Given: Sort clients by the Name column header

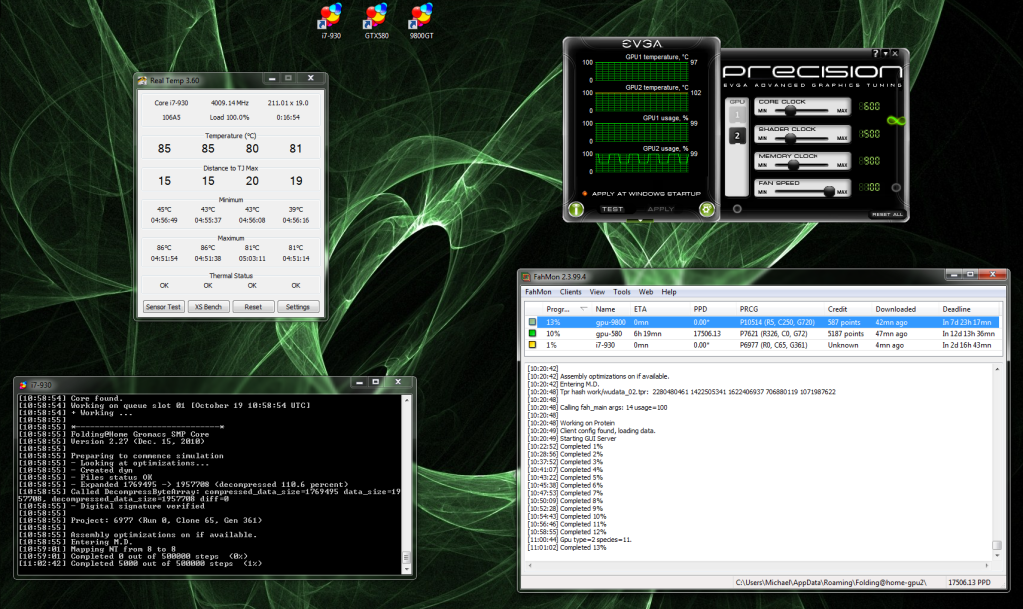Looking at the screenshot, I should [x=610, y=309].
